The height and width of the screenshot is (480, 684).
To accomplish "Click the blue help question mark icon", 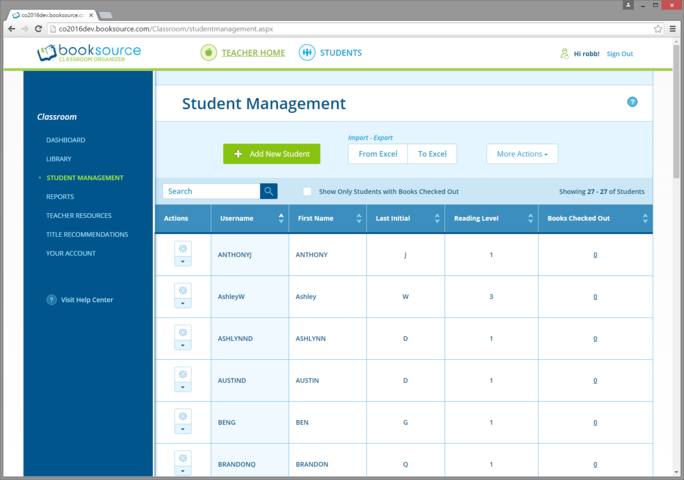I will point(632,102).
